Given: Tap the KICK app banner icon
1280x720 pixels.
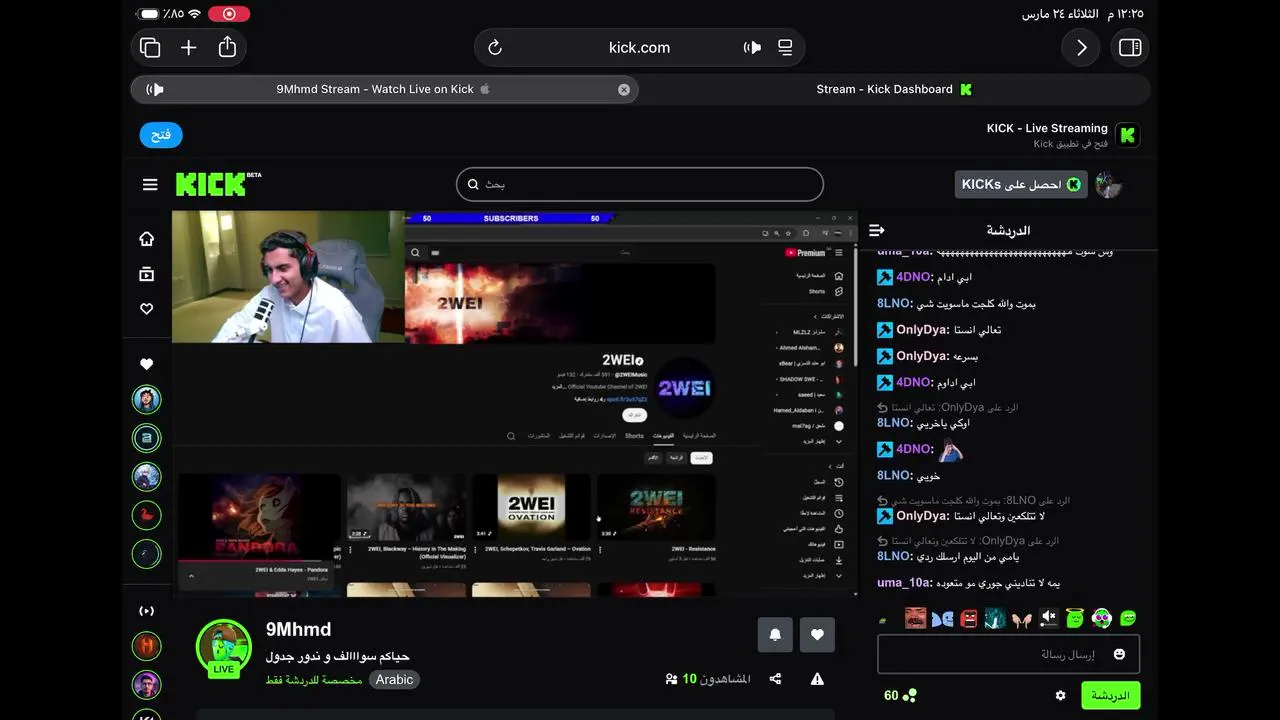Looking at the screenshot, I should (x=1127, y=135).
